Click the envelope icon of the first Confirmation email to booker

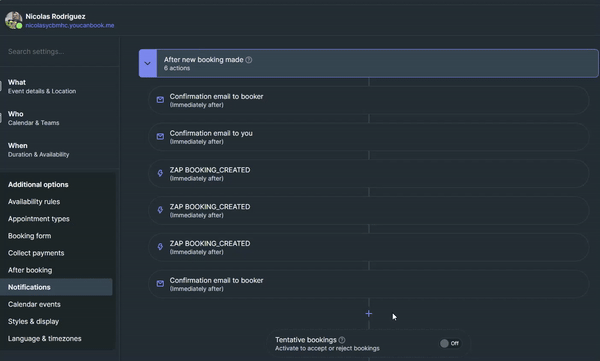coord(160,100)
